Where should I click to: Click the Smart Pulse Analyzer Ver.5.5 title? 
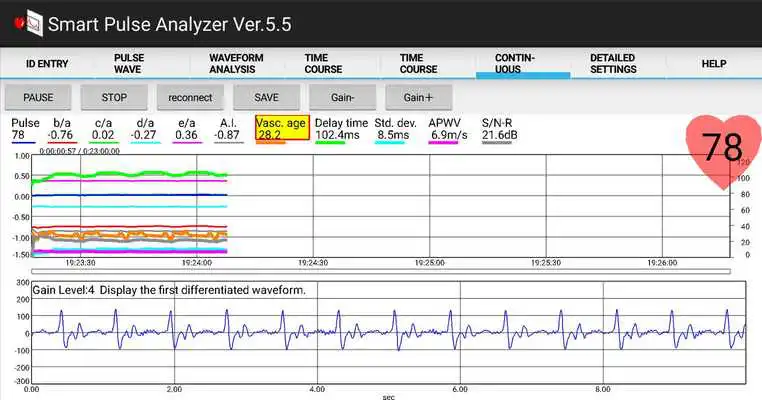[170, 24]
